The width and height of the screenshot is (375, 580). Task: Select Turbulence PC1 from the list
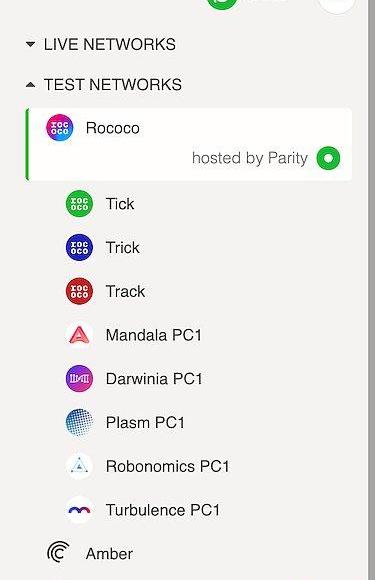click(x=163, y=510)
